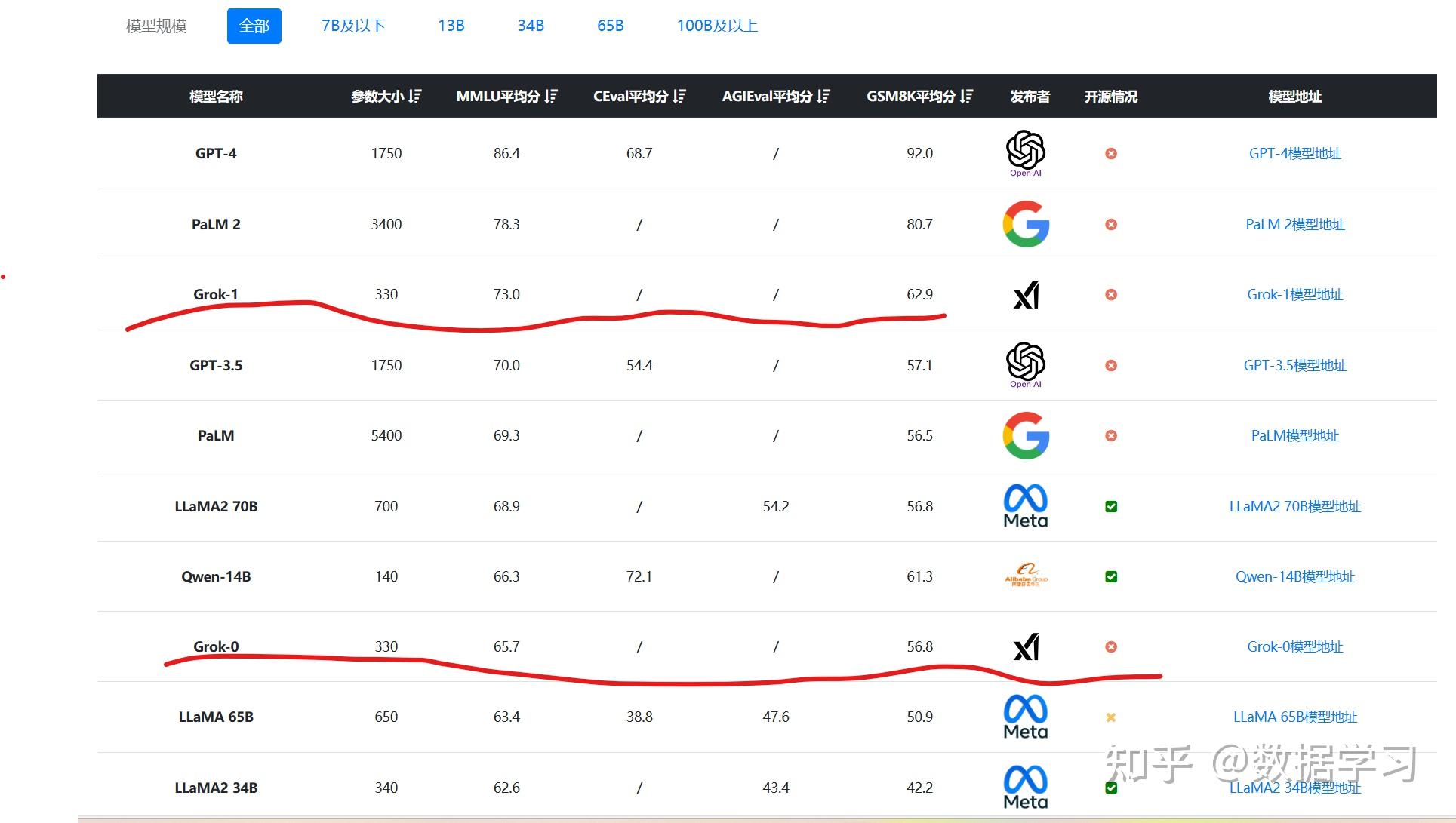The width and height of the screenshot is (1456, 823).
Task: Click yellow cross status for LLaMA 65B
Action: click(x=1111, y=717)
